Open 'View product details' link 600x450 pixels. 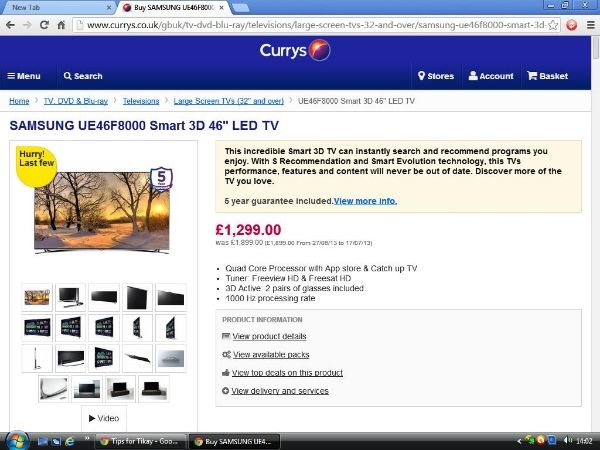pos(269,336)
